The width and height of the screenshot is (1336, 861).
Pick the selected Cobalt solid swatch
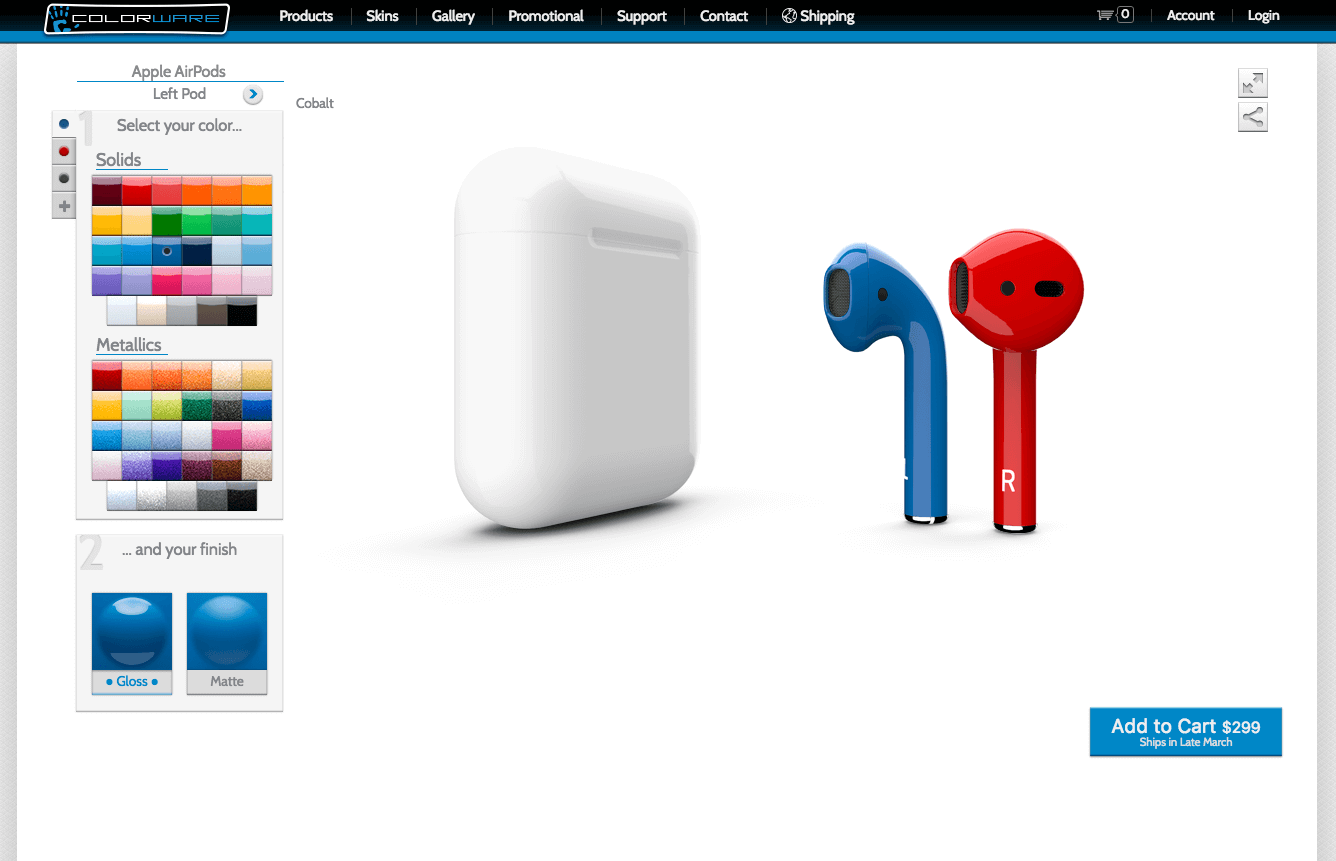(167, 251)
